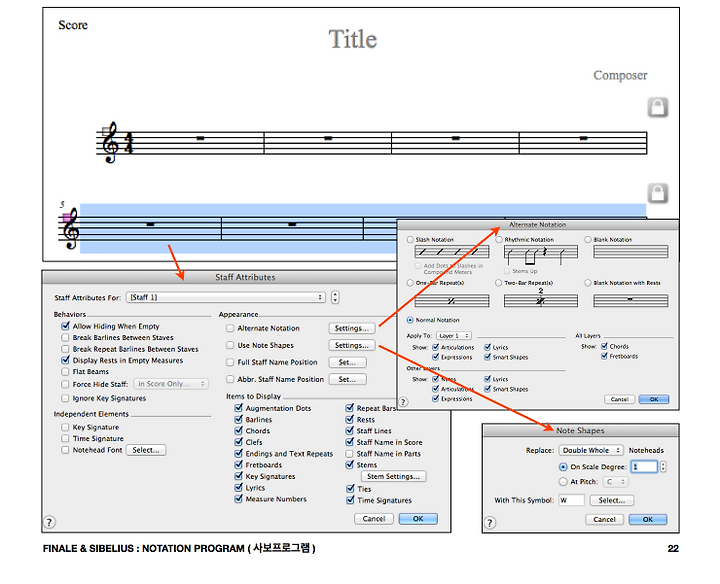
Task: Select Two-Bar Repeat(s) radio button
Action: coord(499,283)
